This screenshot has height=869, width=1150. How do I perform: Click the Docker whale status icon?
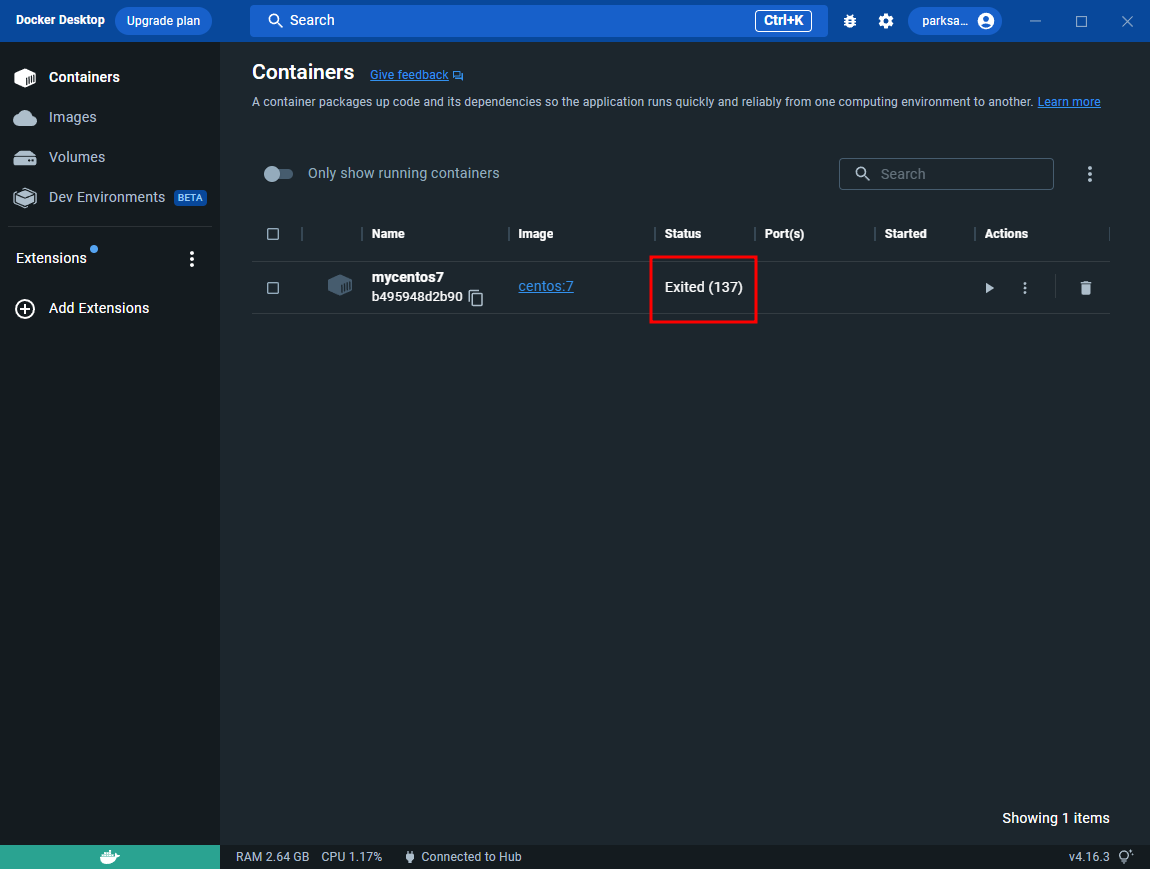(109, 857)
